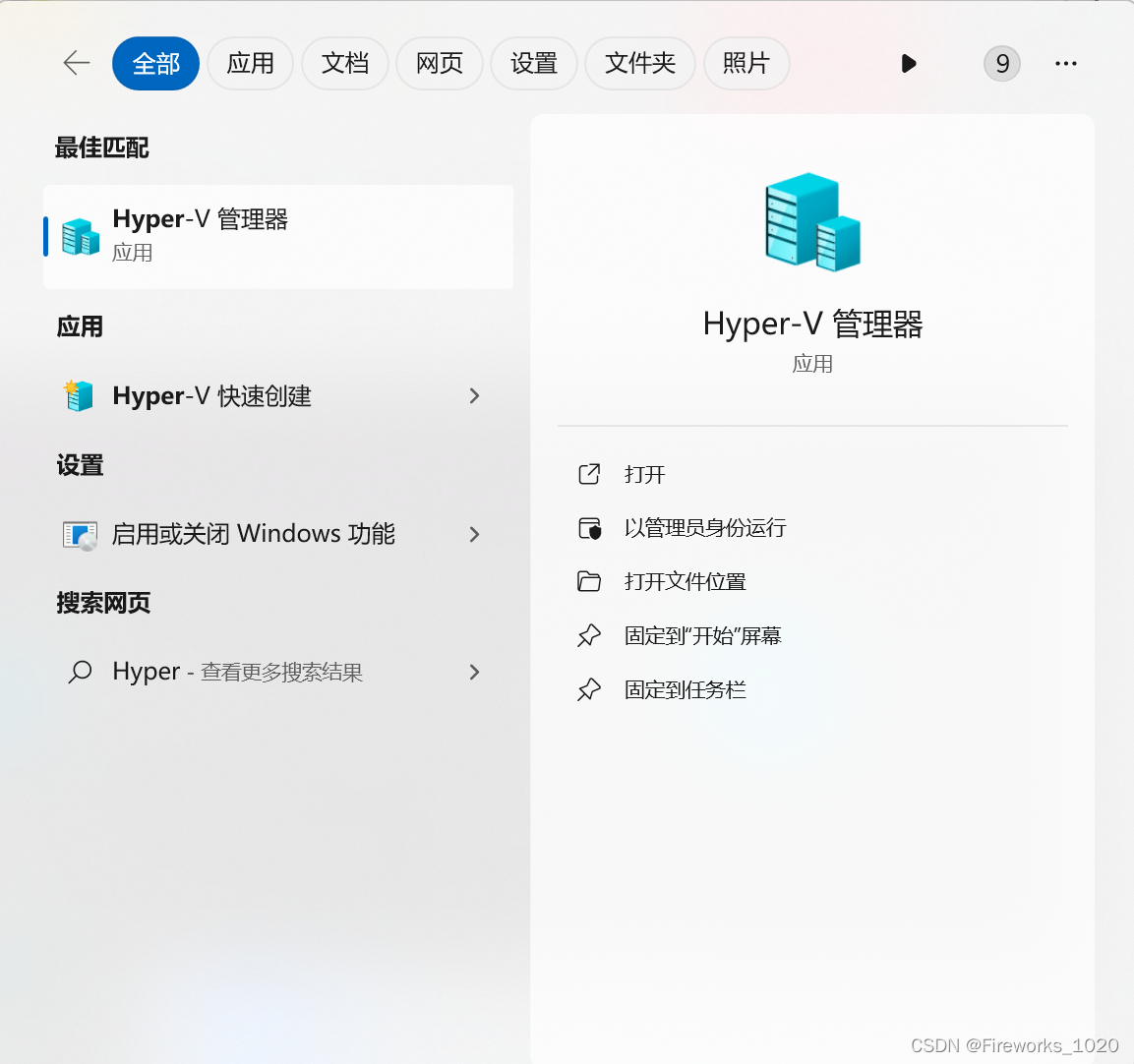Click the folder icon for 打开文件位置

click(589, 581)
